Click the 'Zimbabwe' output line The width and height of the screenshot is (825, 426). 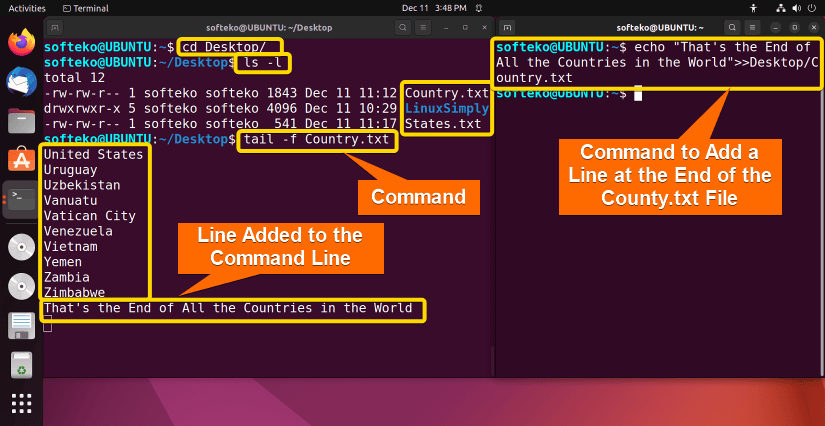[x=74, y=292]
